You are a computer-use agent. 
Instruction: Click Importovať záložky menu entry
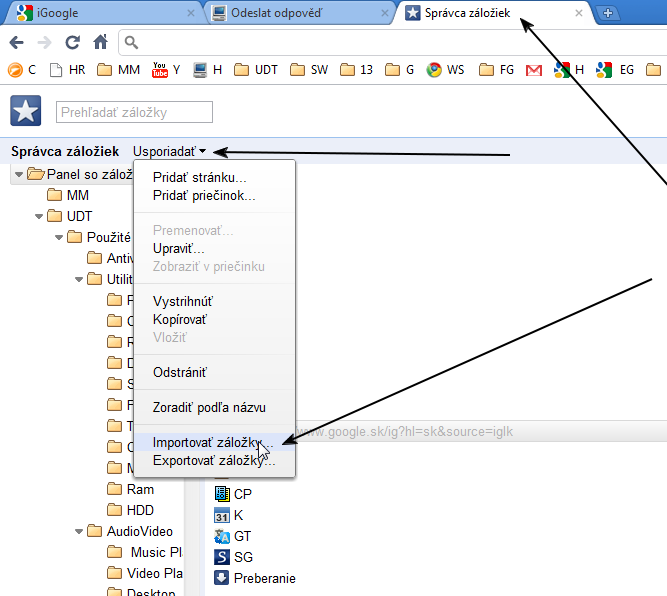point(214,443)
